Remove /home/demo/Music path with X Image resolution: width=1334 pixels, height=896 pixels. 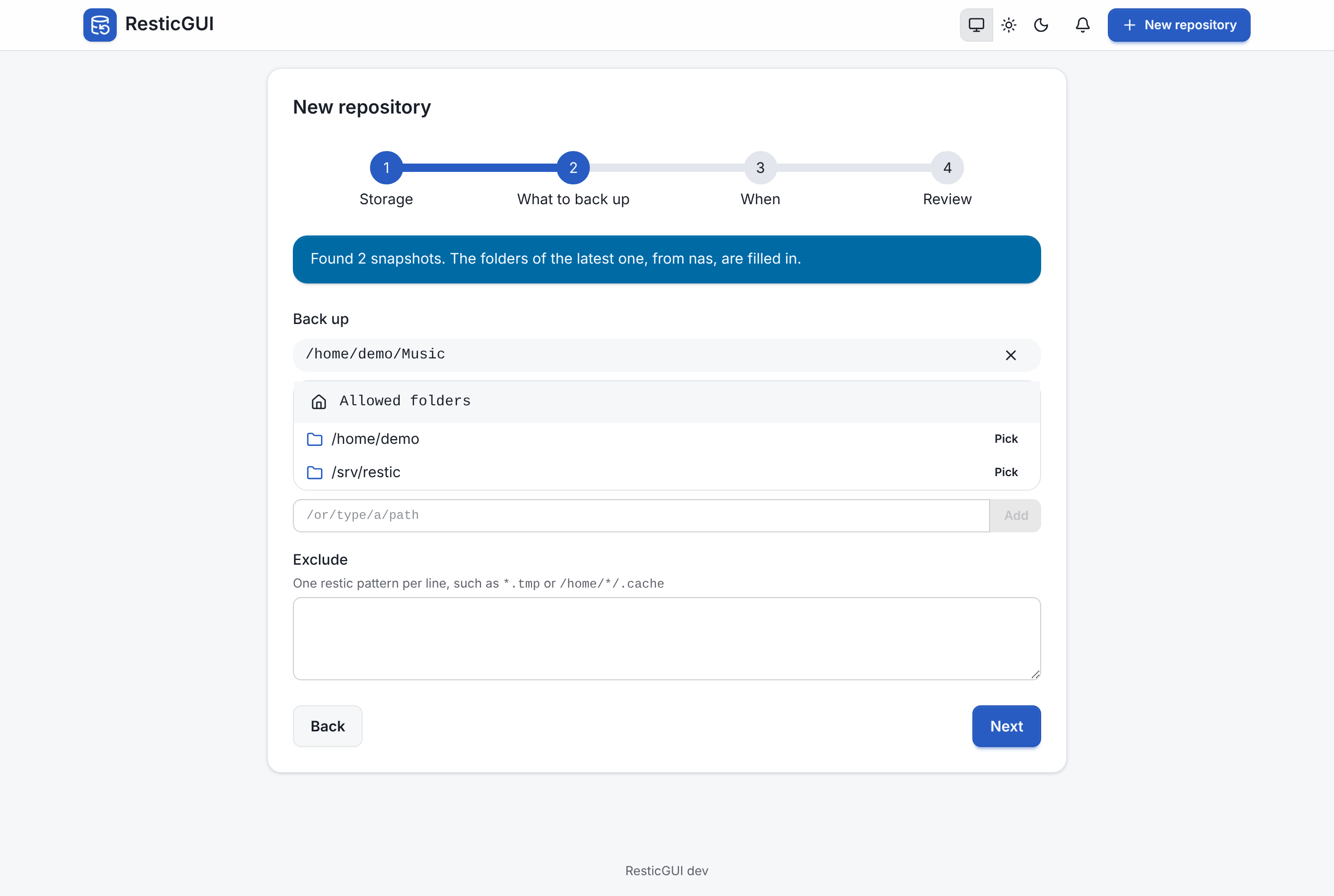point(1010,355)
